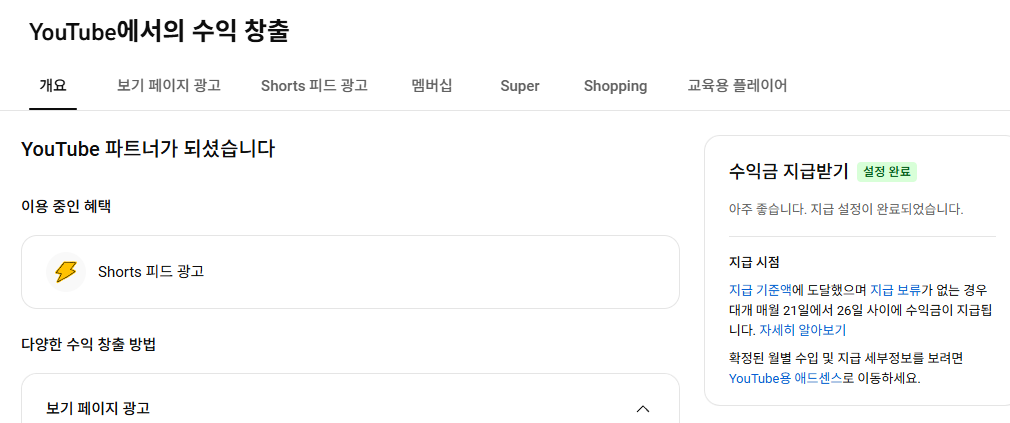Image resolution: width=1010 pixels, height=423 pixels.
Task: Open the Shorts 피드 광고 tab
Action: 314,86
